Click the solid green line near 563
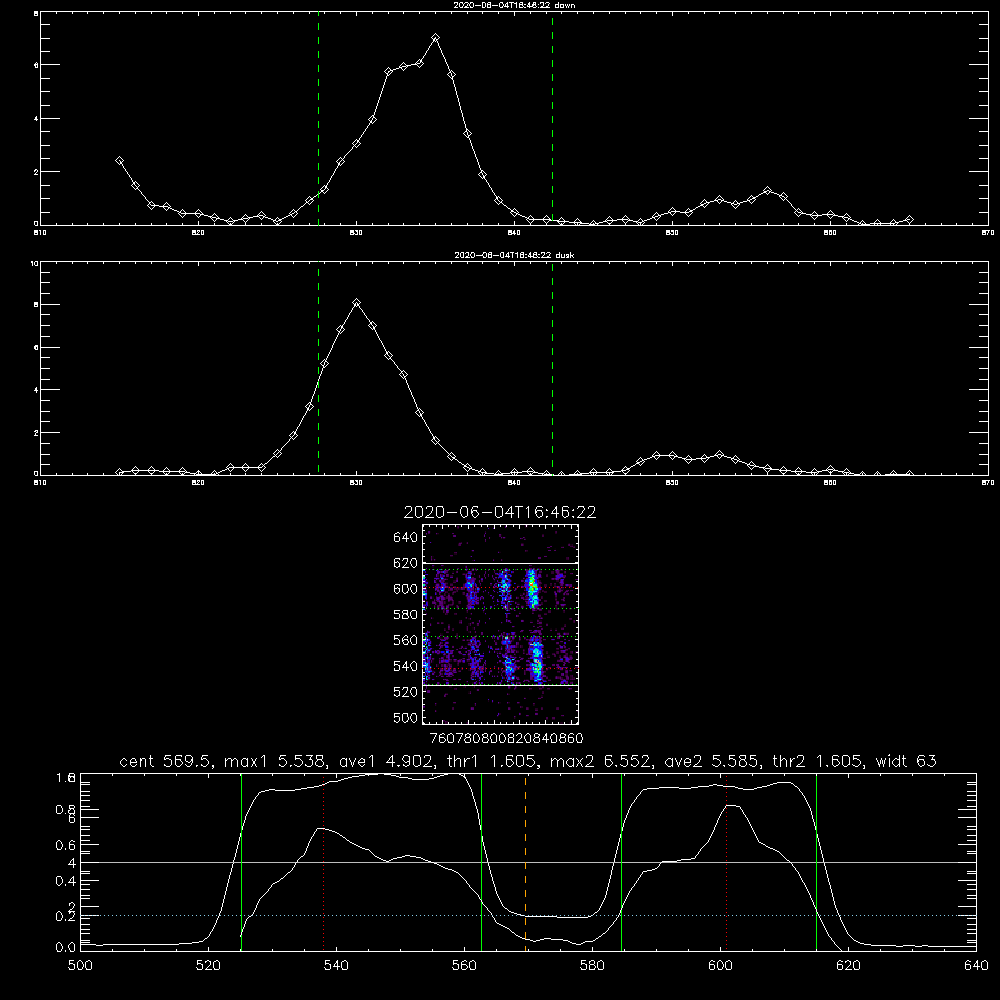Viewport: 1000px width, 1000px height. 482,861
